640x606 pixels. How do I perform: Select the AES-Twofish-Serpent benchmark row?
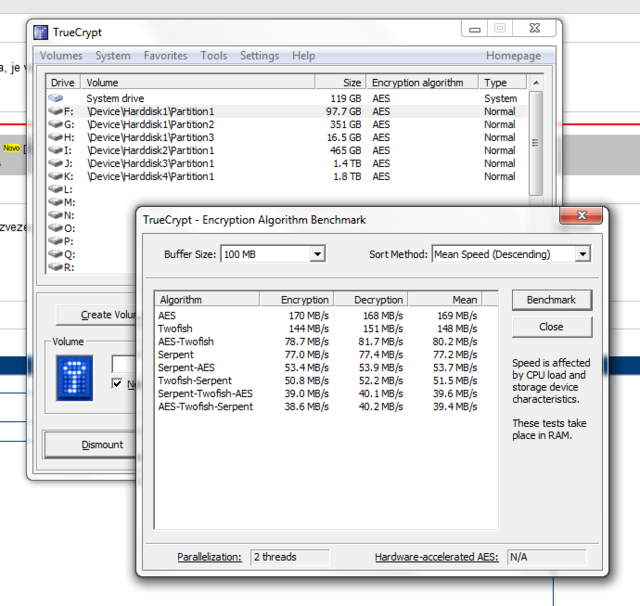click(x=326, y=407)
